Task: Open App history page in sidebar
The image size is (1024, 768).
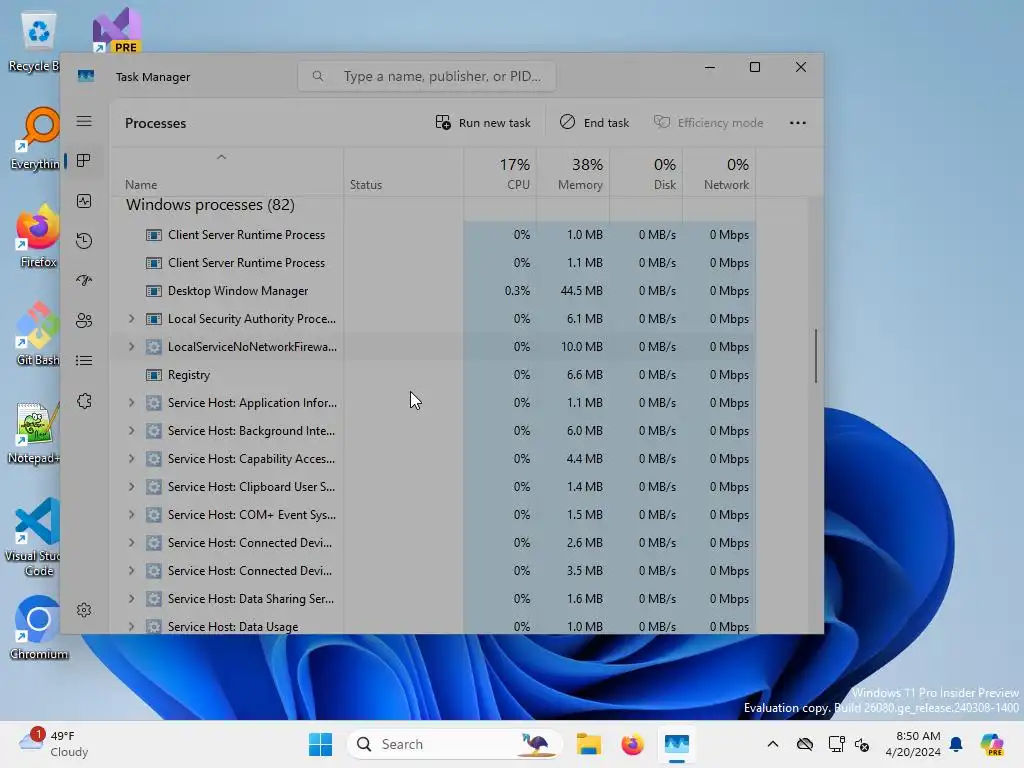Action: (84, 241)
